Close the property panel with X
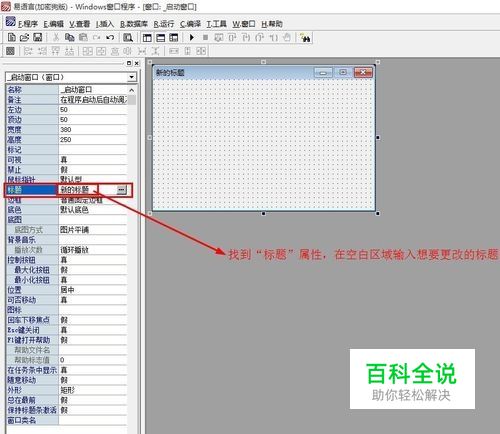This screenshot has height=434, width=500. [x=137, y=63]
